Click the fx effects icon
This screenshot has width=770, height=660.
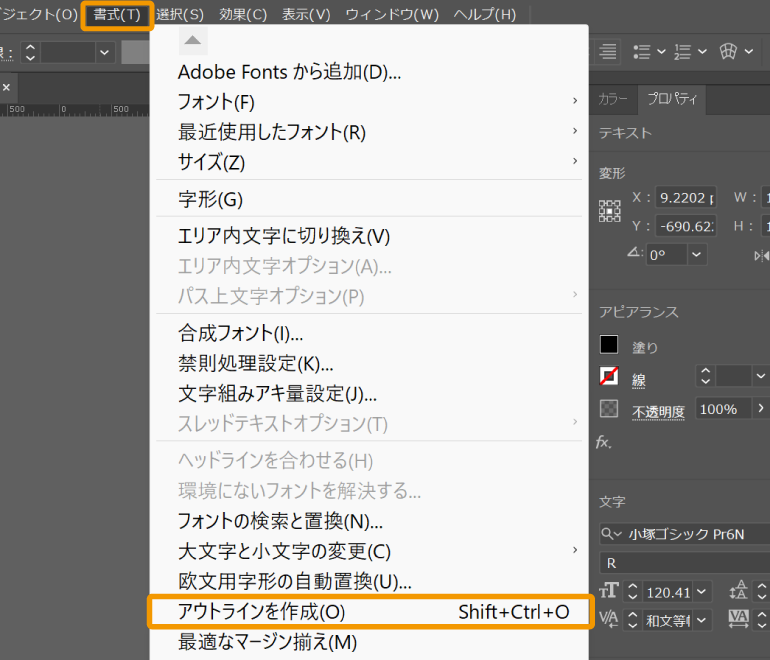point(604,442)
